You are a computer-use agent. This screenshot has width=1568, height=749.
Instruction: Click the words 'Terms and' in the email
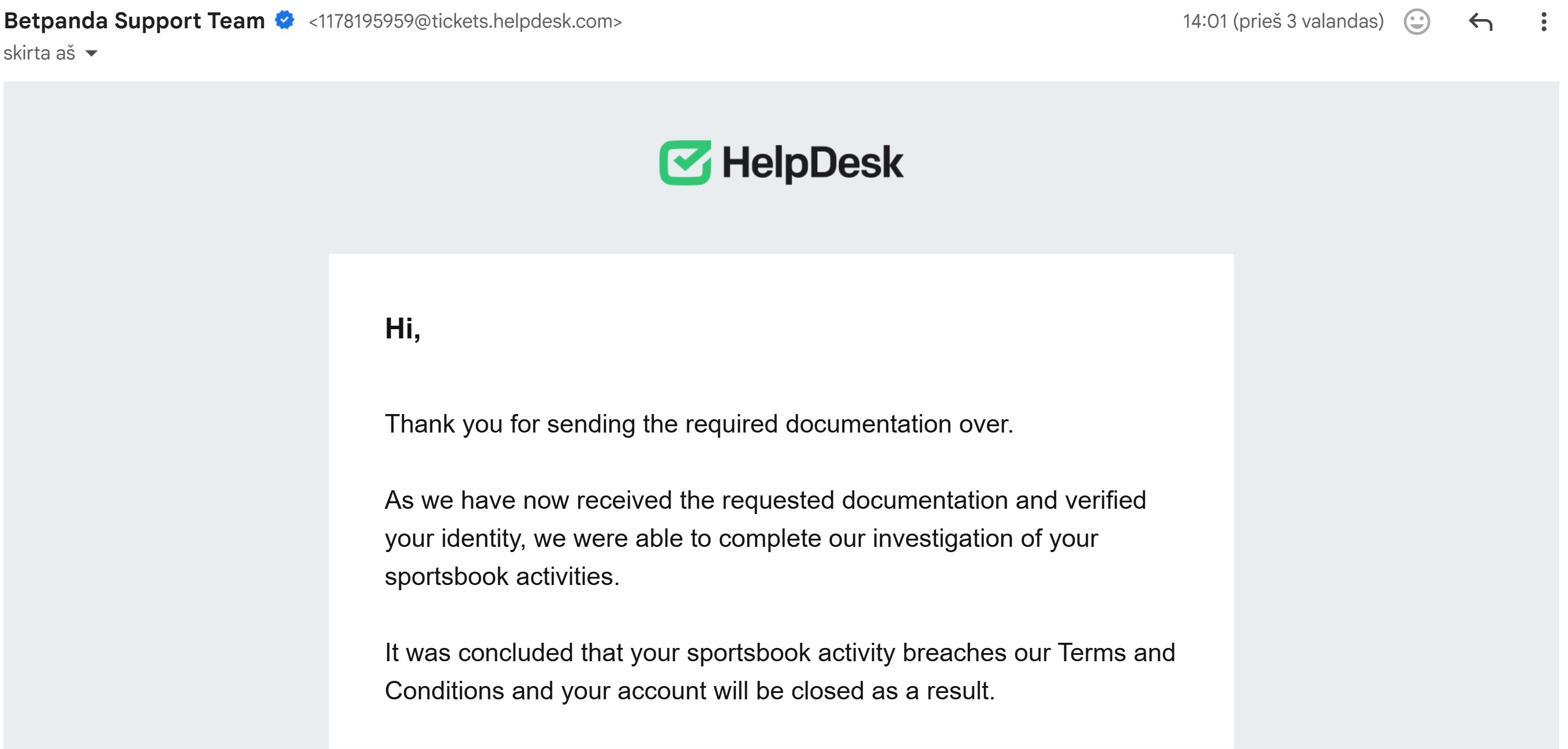point(1116,653)
